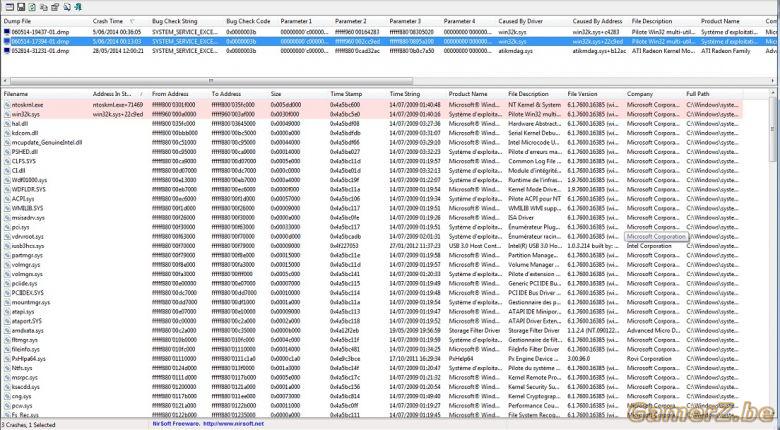Image resolution: width=780 pixels, height=430 pixels.
Task: Click the file icon beside fltmgr.sys
Action: 7,340
